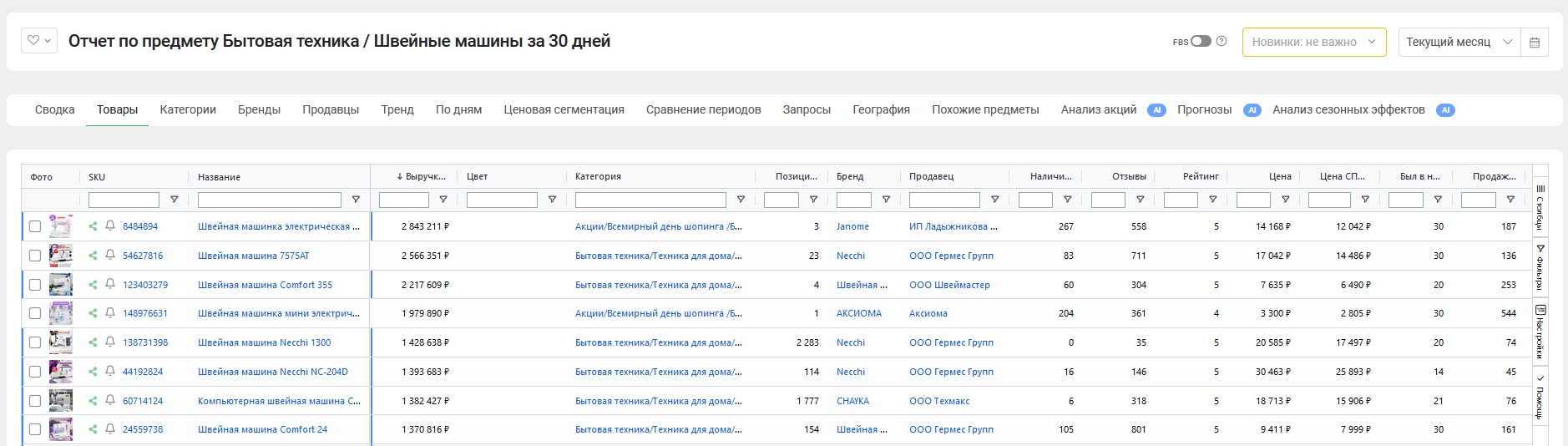Toggle the FBS switch
The image size is (1568, 446).
click(x=1201, y=41)
